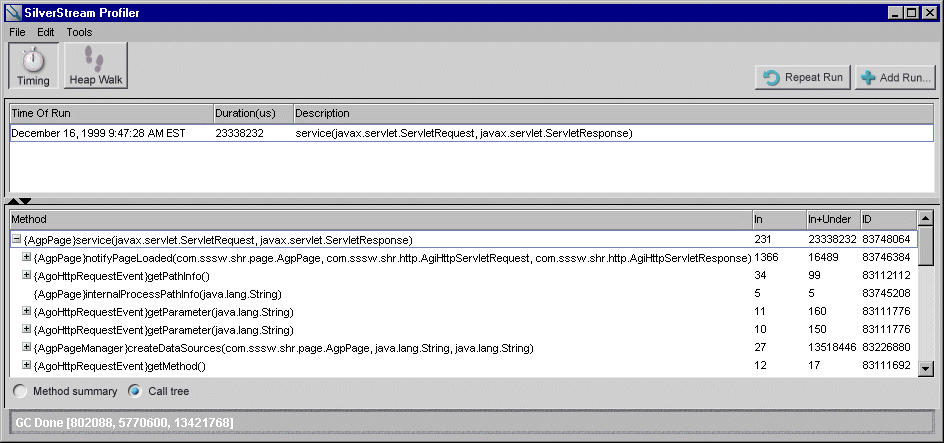Sort by the In+Under column header
Viewport: 944px width, 443px height.
[x=833, y=219]
